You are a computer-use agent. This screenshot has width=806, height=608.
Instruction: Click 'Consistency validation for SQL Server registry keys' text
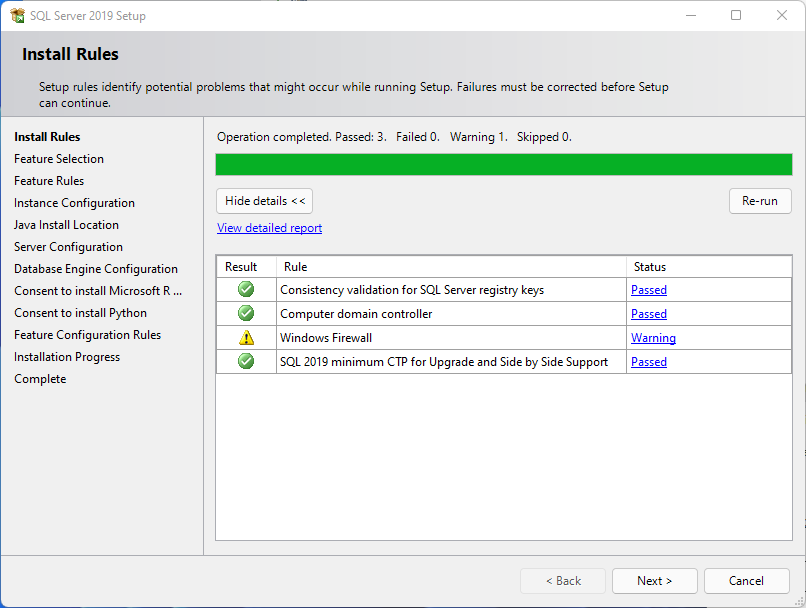[412, 290]
